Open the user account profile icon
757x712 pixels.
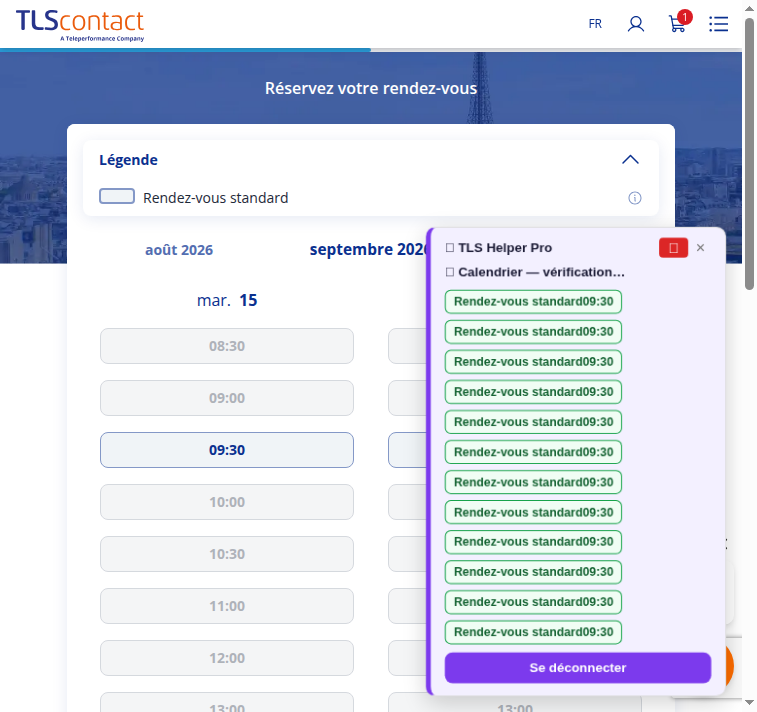coord(635,24)
